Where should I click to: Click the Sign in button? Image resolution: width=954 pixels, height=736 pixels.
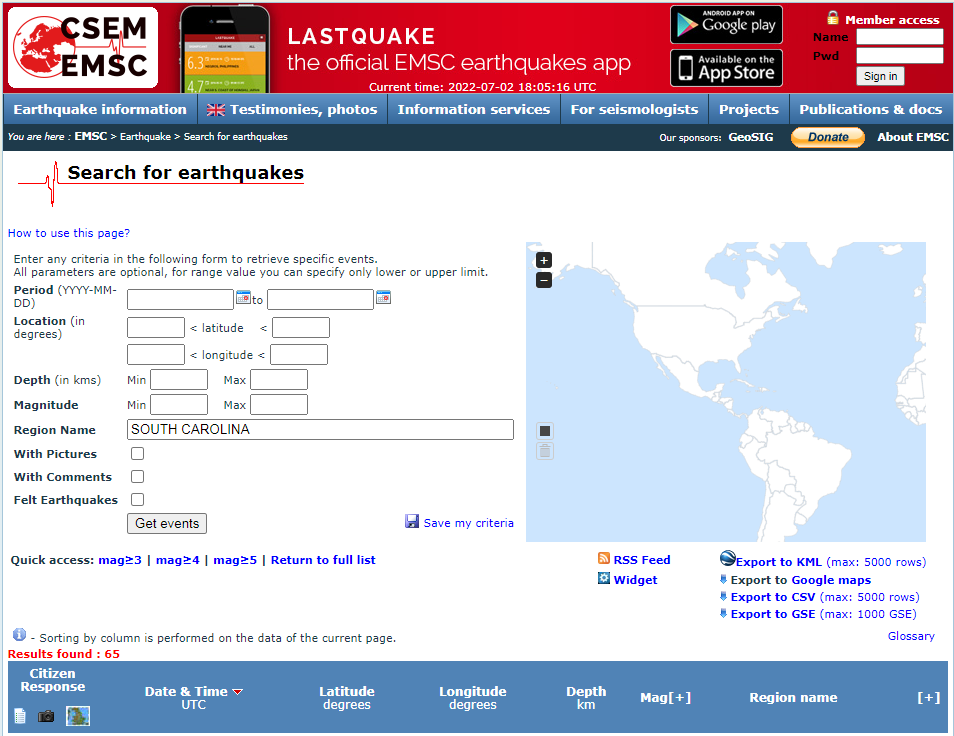click(x=880, y=76)
